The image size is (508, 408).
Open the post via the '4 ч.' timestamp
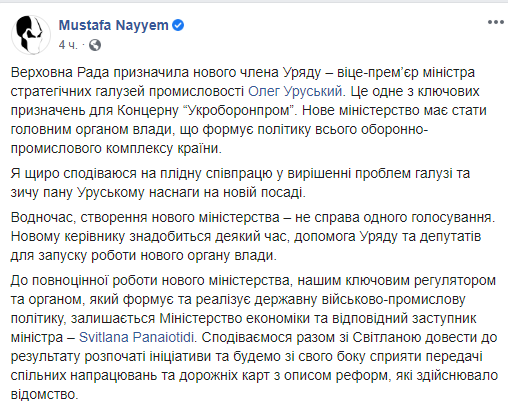point(68,45)
